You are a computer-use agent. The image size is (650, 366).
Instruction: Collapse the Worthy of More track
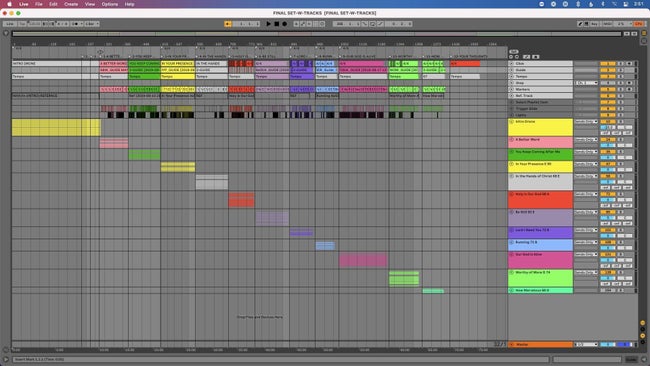tap(512, 273)
